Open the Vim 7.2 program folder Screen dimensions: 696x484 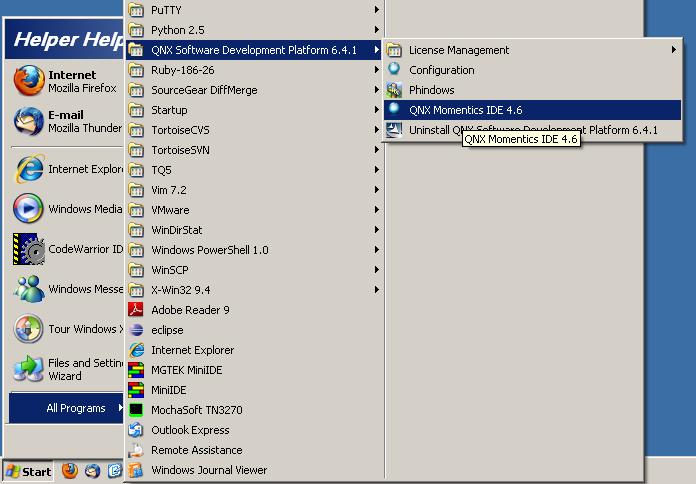[254, 190]
